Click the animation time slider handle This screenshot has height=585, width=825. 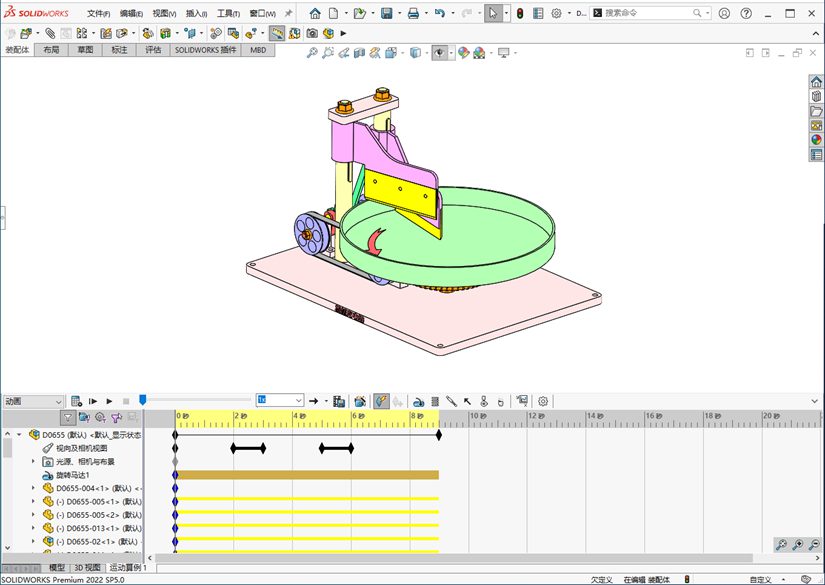tap(142, 400)
